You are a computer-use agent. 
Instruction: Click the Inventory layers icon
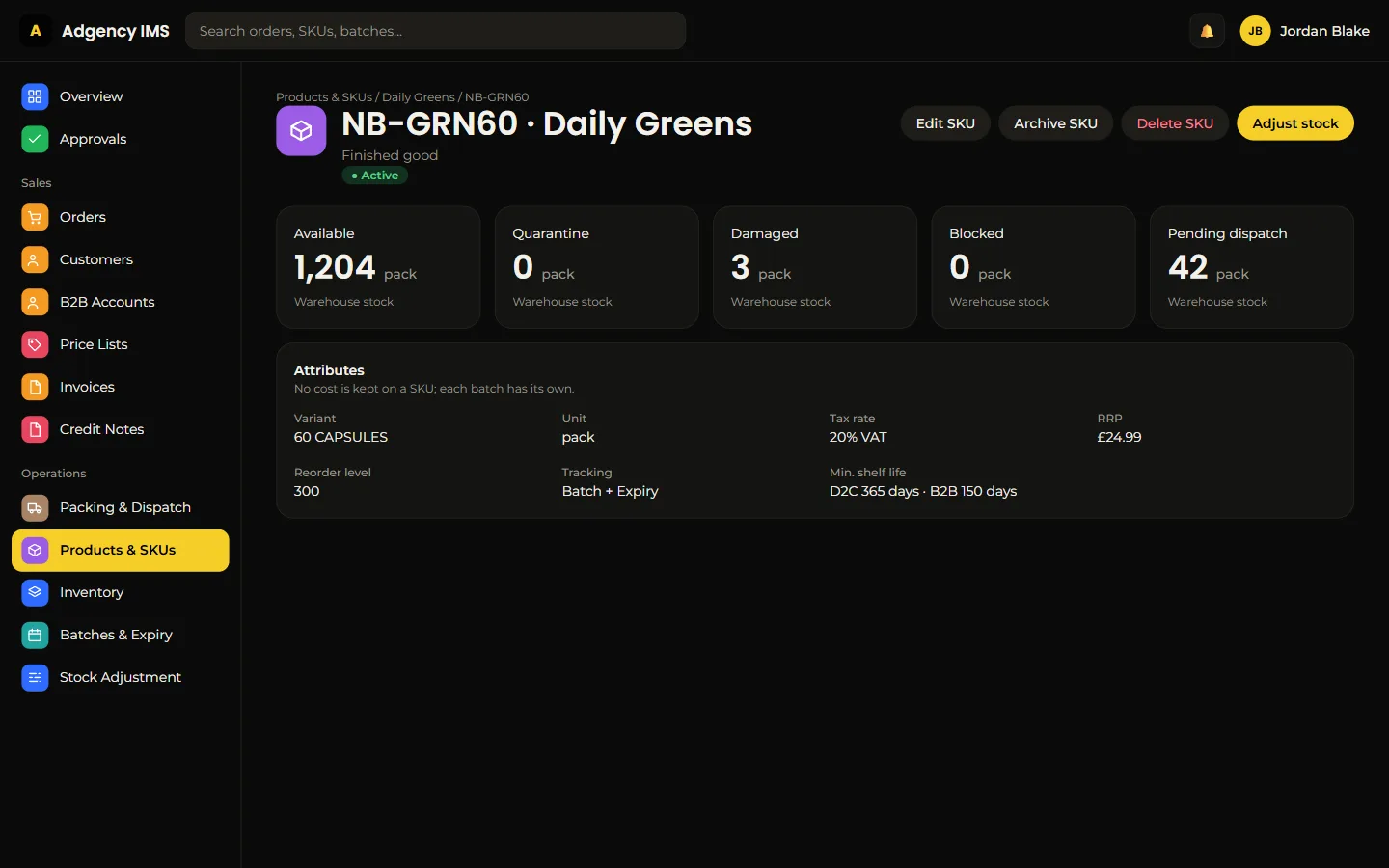click(35, 592)
